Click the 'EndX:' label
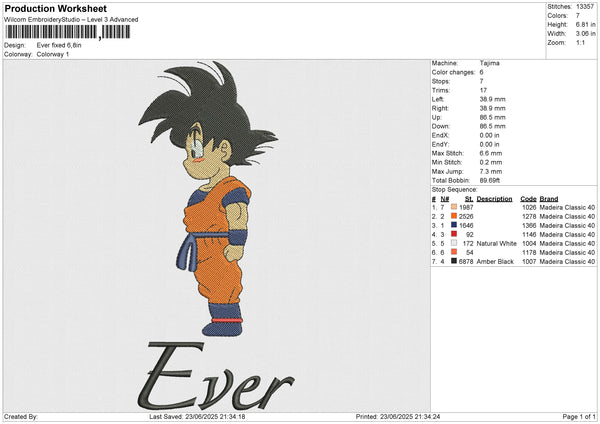 click(440, 135)
